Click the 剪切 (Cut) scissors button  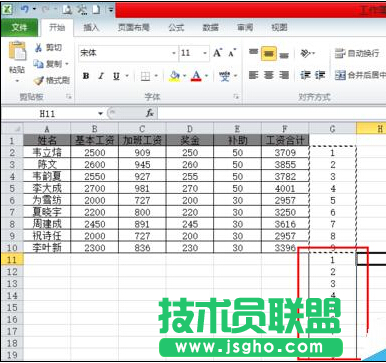point(48,48)
